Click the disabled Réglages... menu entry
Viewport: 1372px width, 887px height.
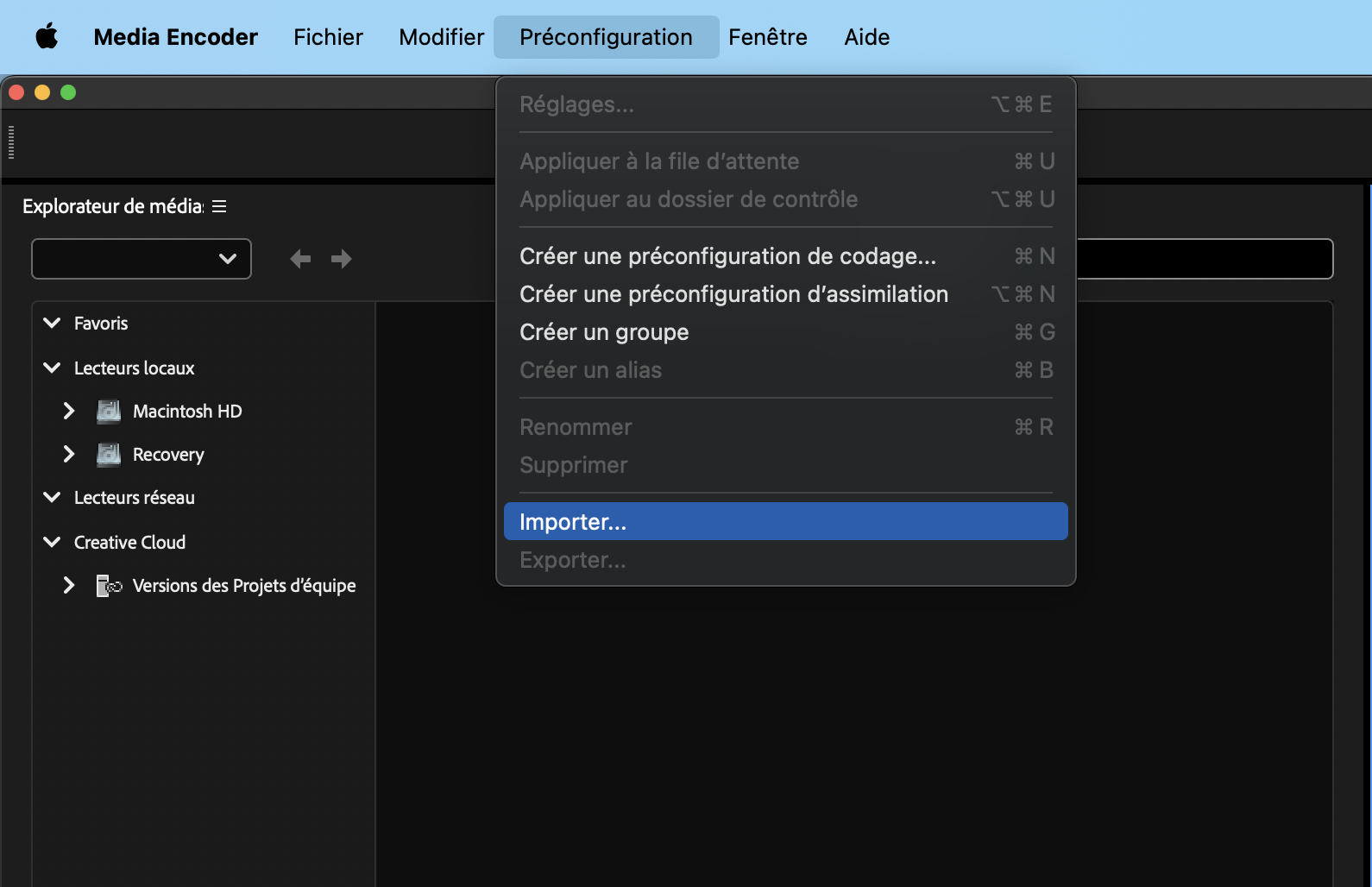(785, 104)
